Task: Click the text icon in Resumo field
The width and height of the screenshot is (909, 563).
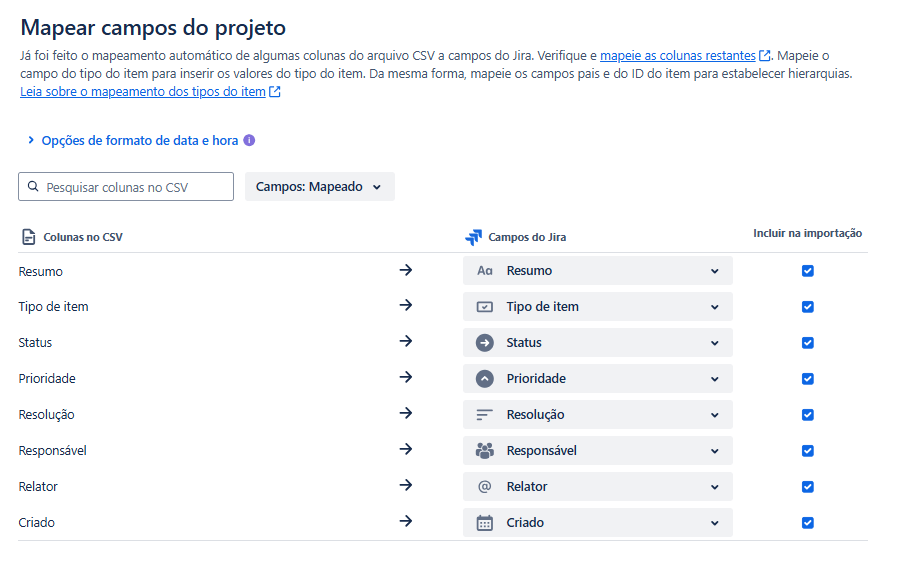Action: 485,271
